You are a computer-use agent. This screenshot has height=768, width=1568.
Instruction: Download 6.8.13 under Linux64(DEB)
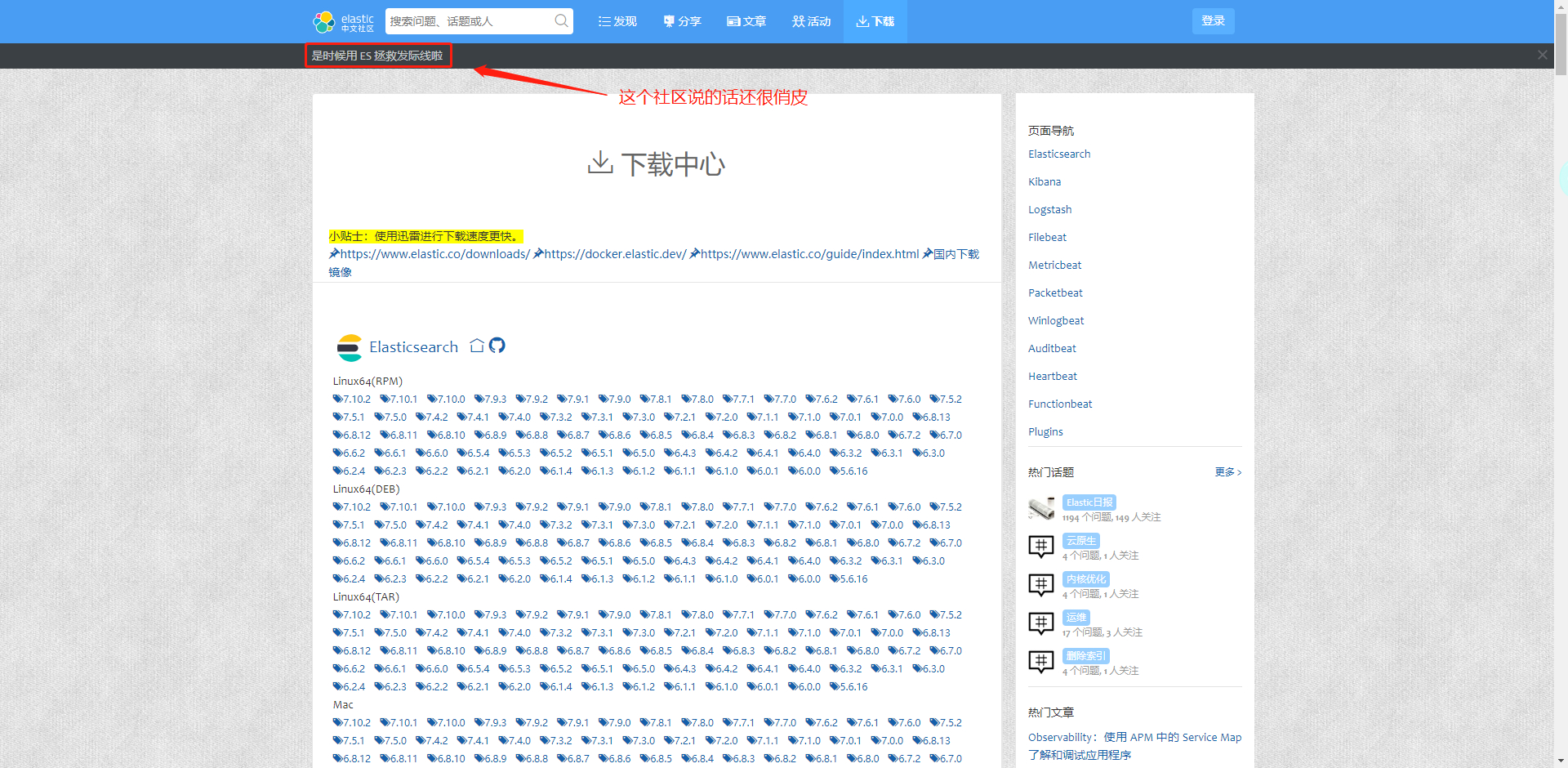pos(932,525)
